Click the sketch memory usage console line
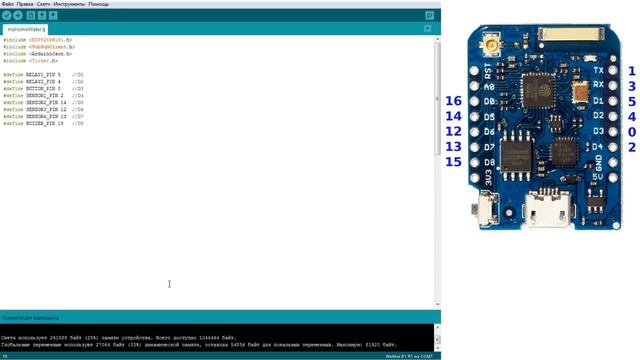640x360 pixels. [x=118, y=338]
